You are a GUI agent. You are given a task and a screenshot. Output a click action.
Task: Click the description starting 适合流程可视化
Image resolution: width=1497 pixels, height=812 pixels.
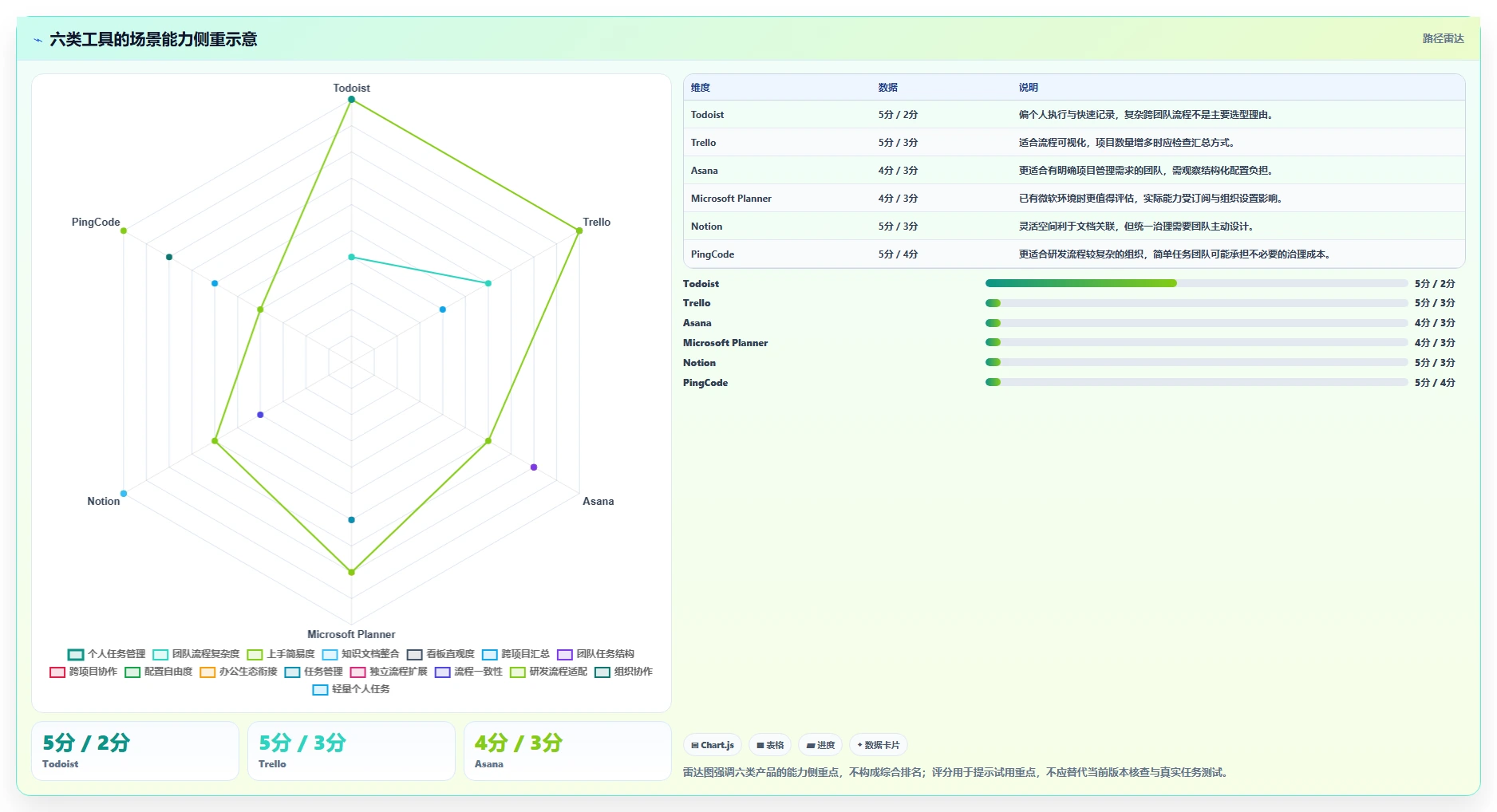click(x=1128, y=143)
